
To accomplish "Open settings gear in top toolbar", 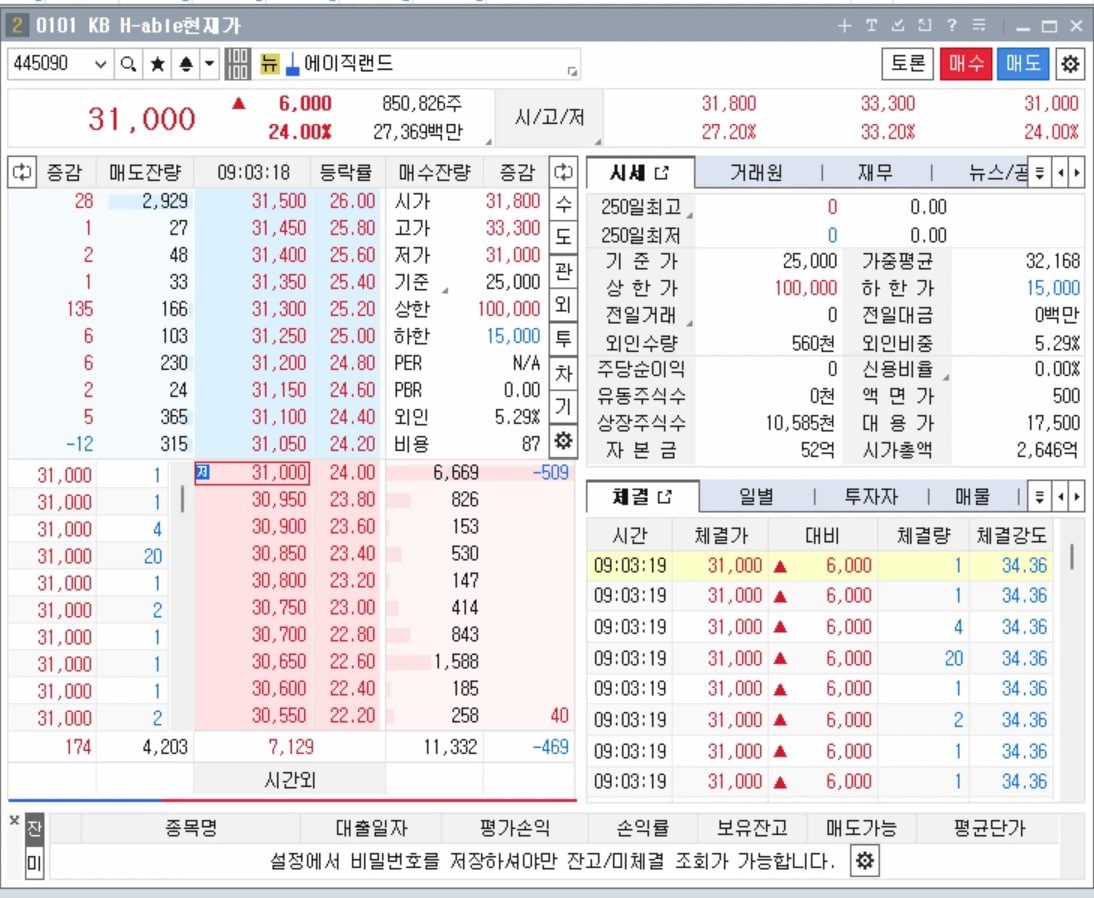I will [x=1070, y=64].
